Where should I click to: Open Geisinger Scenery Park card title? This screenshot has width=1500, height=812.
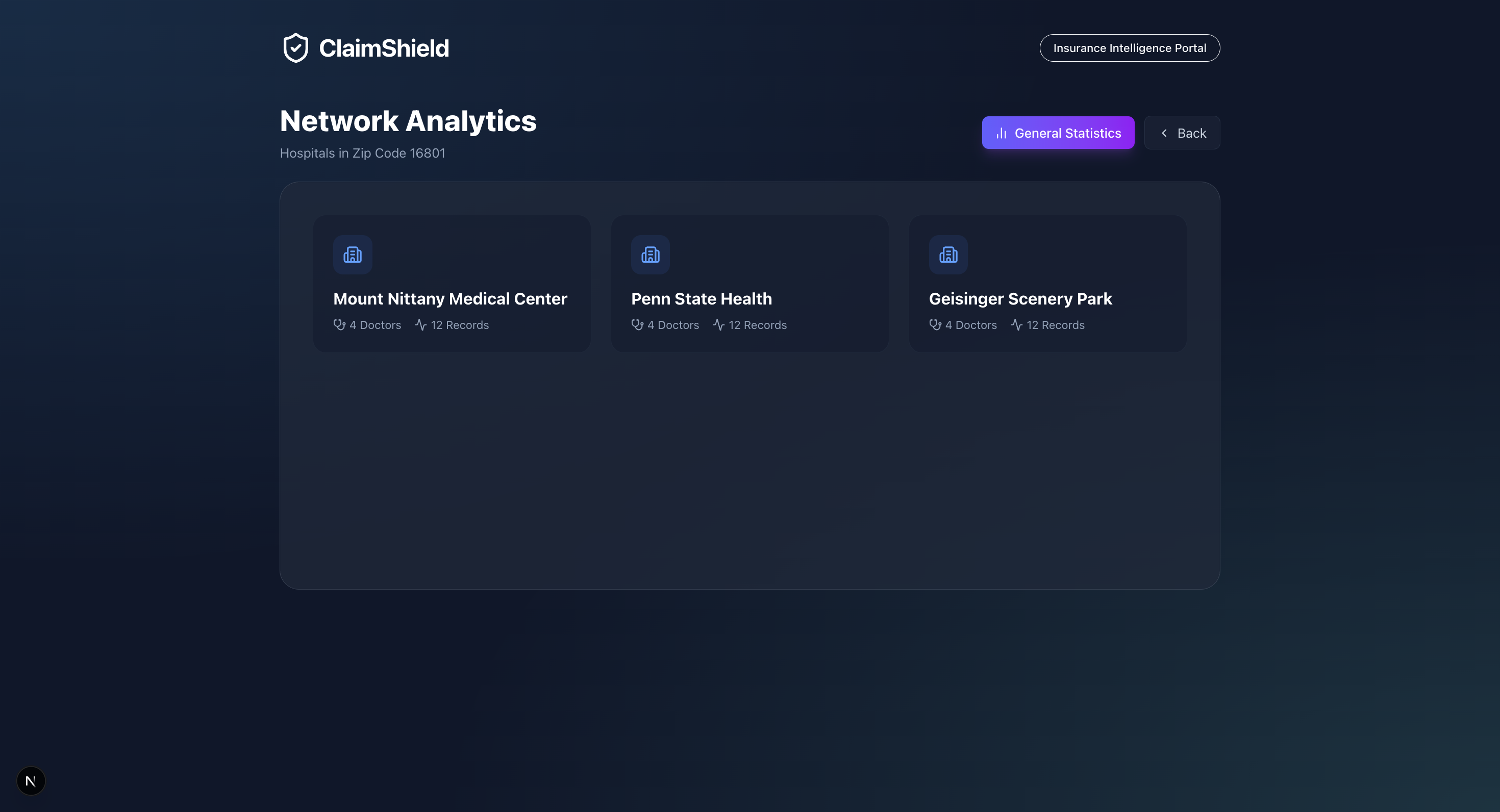coord(1019,298)
